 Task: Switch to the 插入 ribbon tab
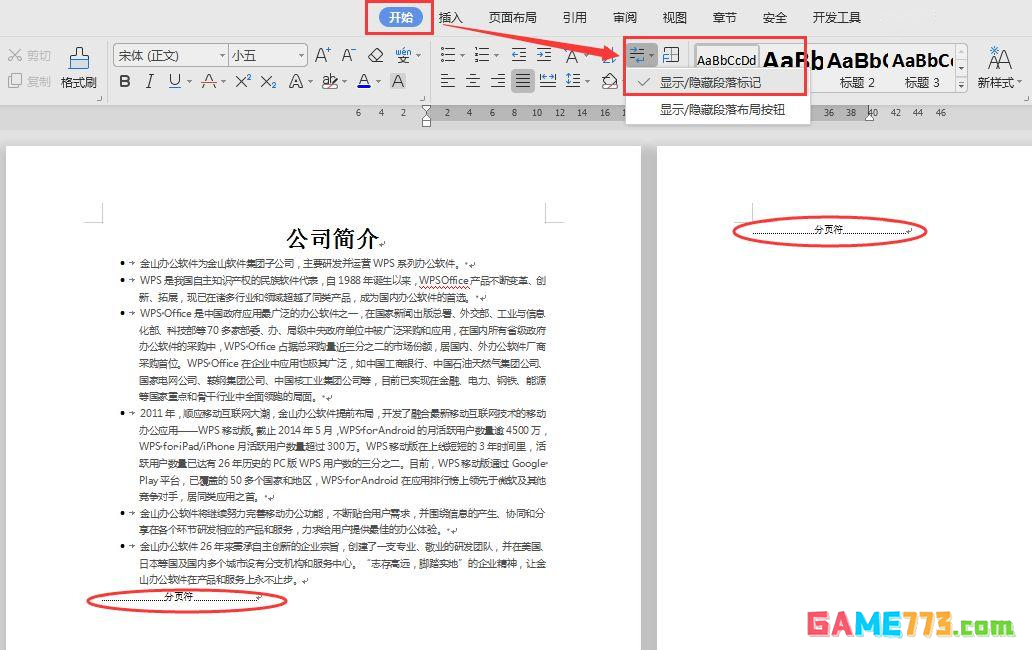pos(451,17)
